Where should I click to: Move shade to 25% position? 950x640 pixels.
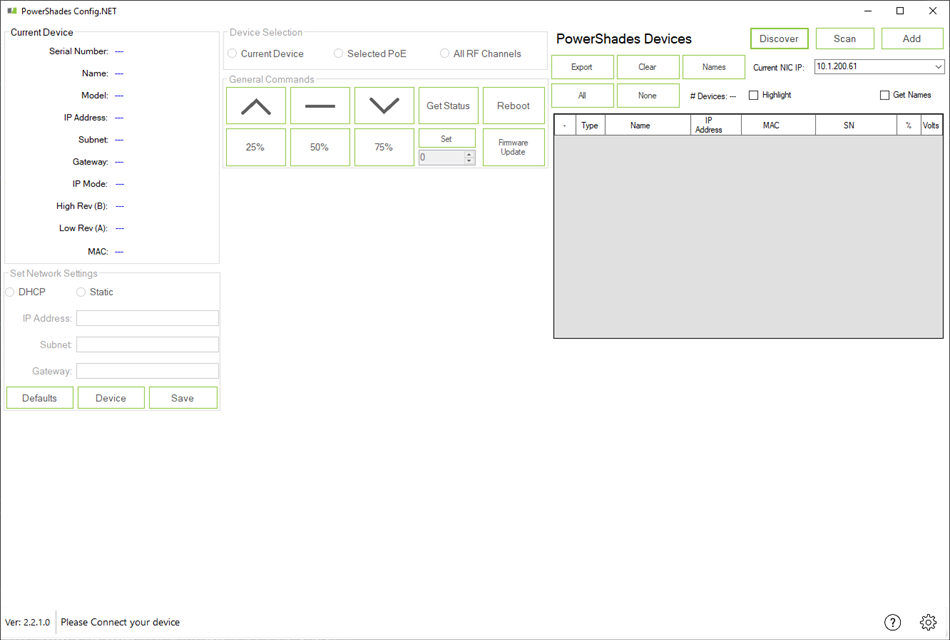point(256,147)
